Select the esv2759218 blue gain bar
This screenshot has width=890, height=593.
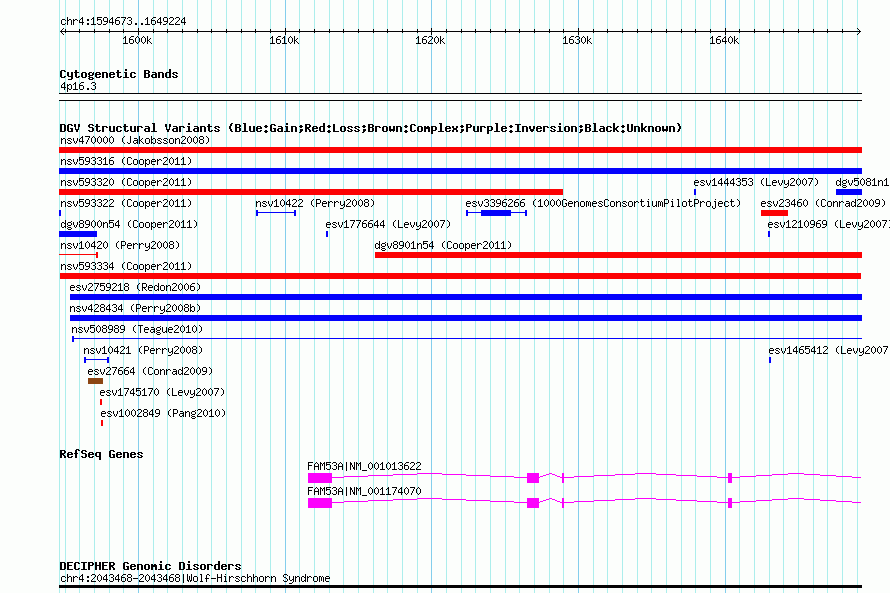coord(466,297)
